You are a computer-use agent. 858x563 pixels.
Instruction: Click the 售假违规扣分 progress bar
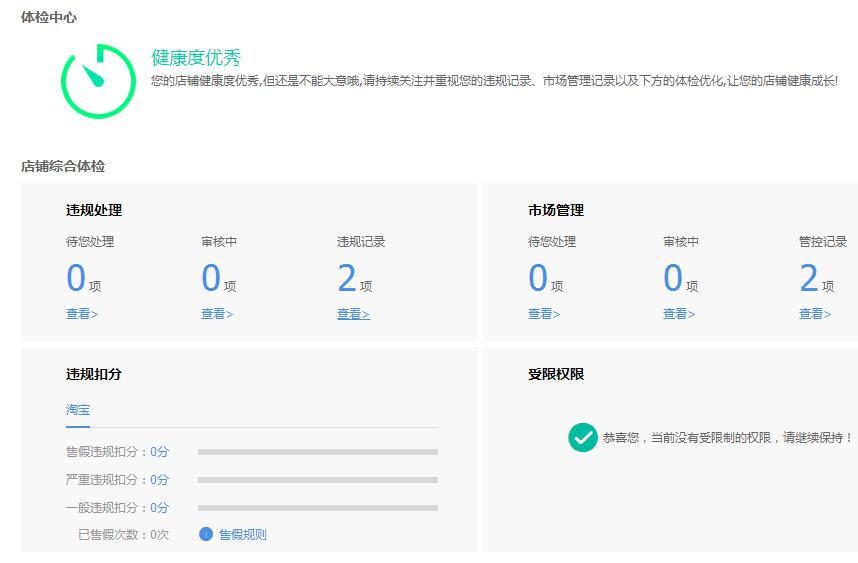pos(317,452)
